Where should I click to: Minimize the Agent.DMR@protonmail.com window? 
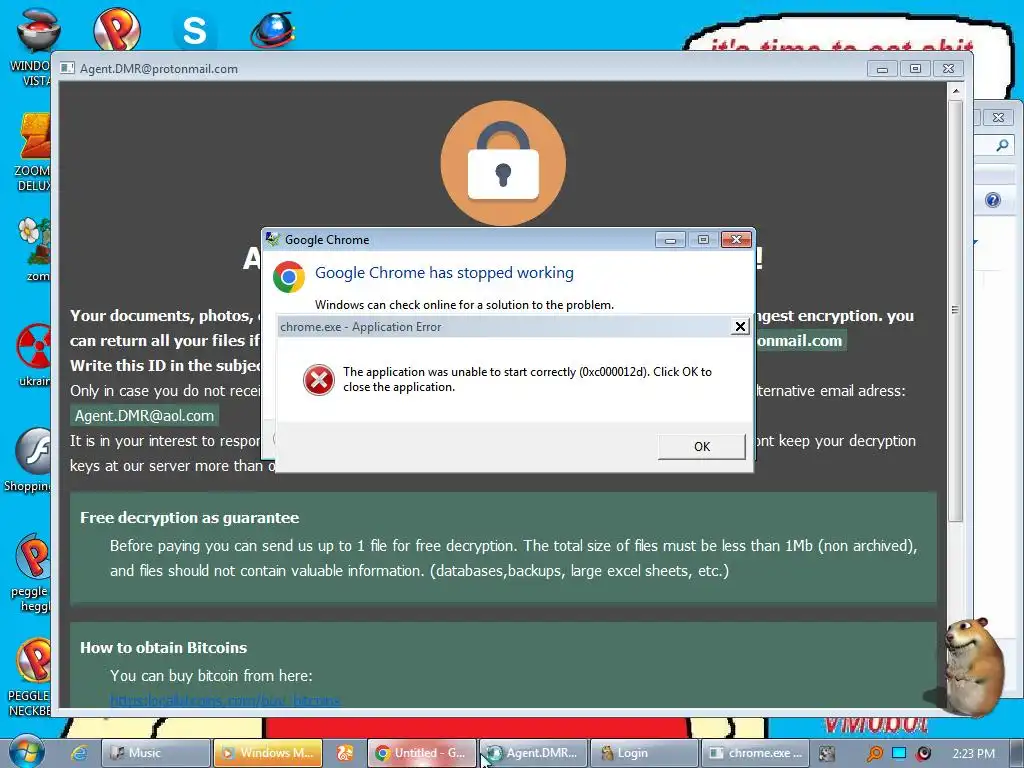pos(882,69)
